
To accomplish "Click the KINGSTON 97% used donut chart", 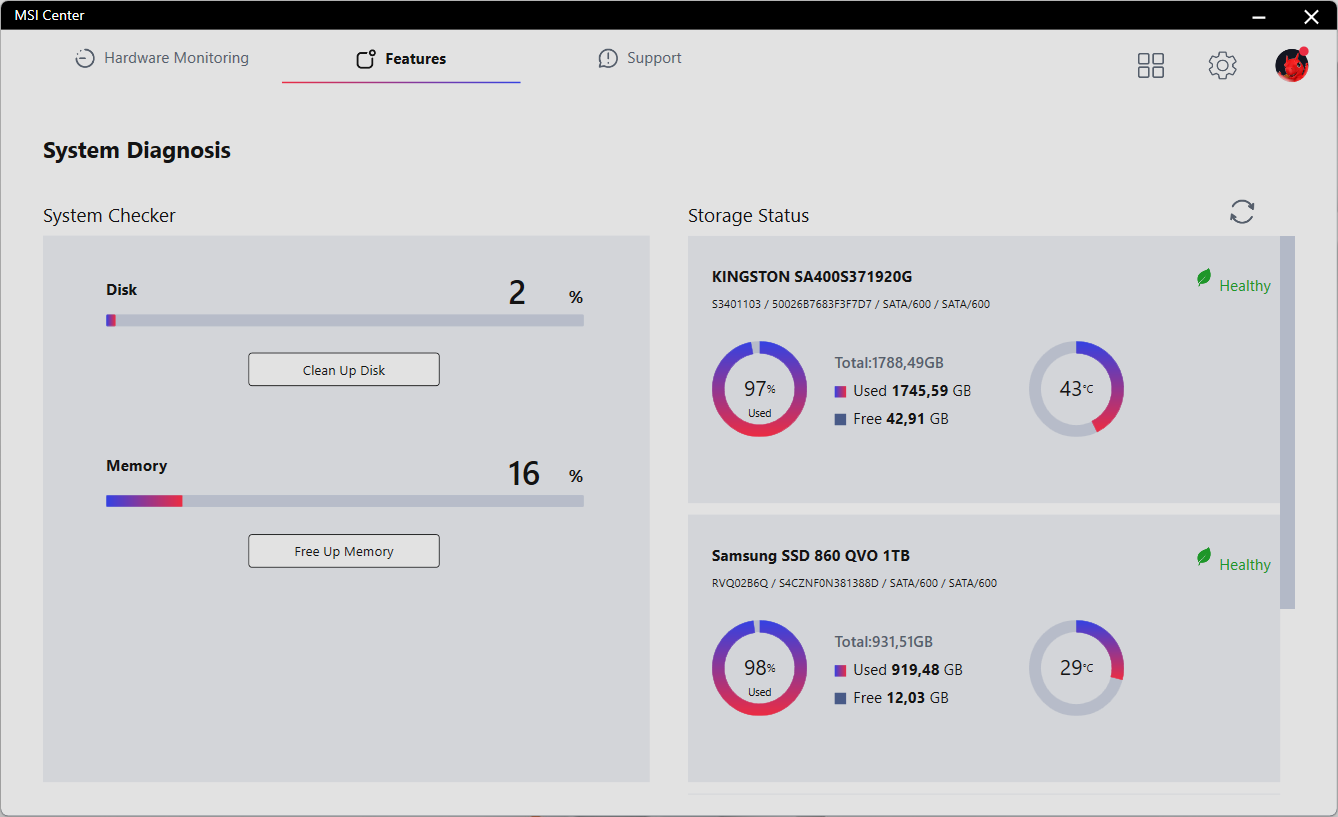I will [760, 389].
